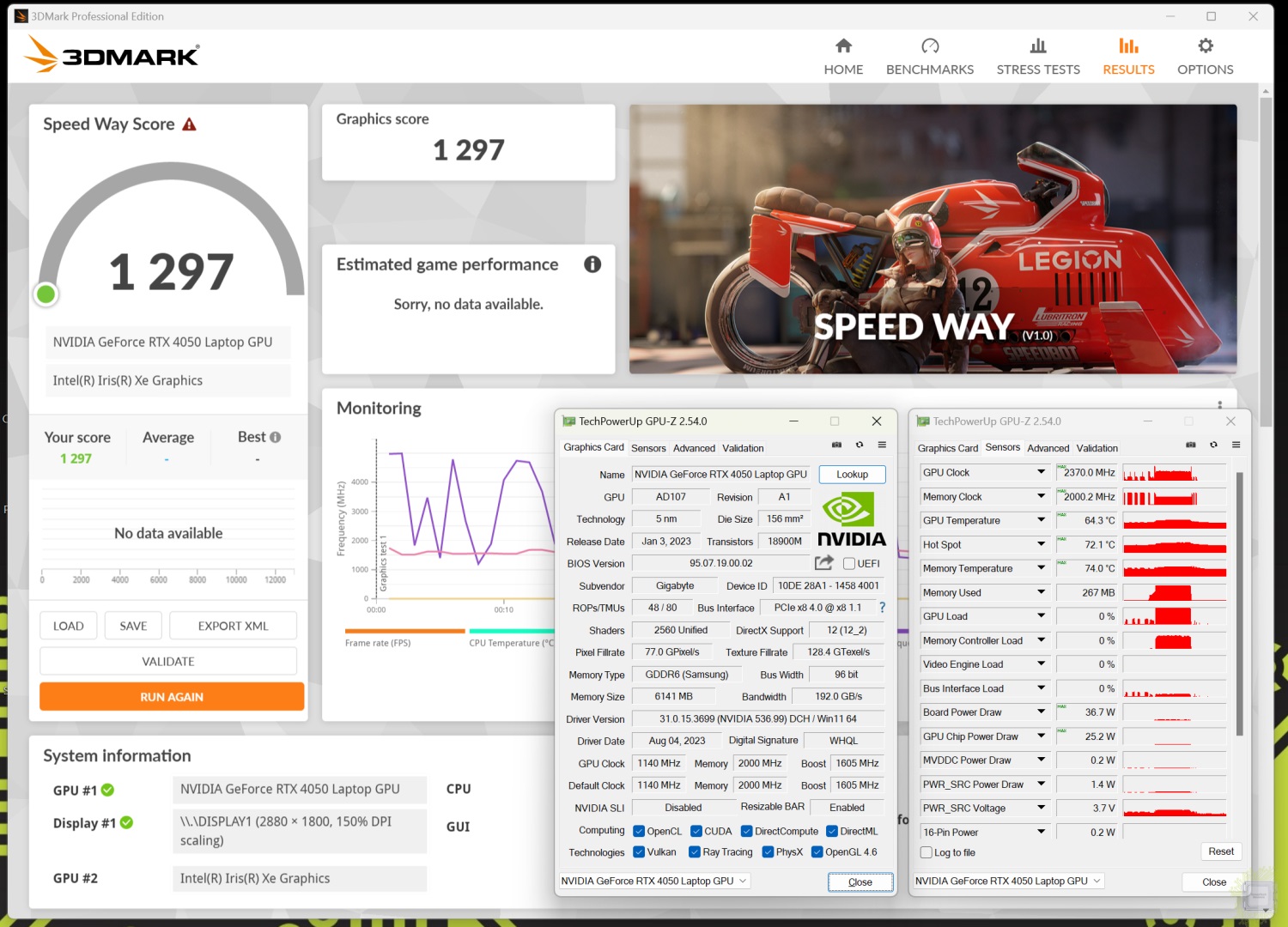This screenshot has width=1288, height=927.
Task: Toggle the OpenCL checkbox
Action: point(639,831)
